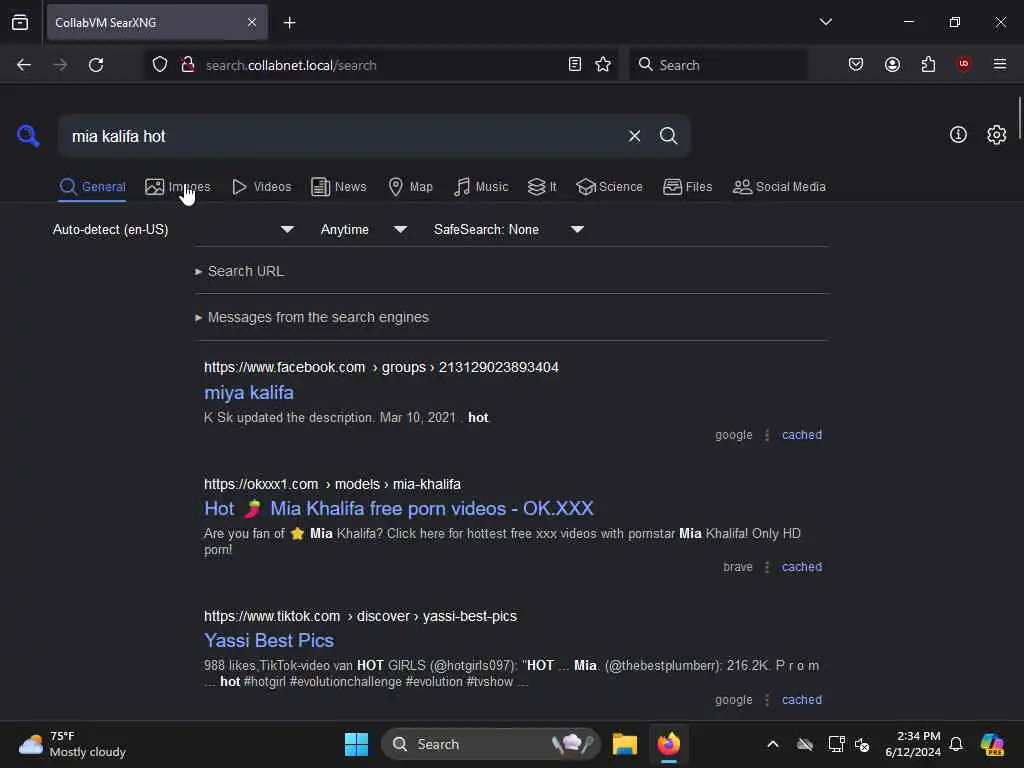
Task: Show hidden system tray icons
Action: [773, 744]
